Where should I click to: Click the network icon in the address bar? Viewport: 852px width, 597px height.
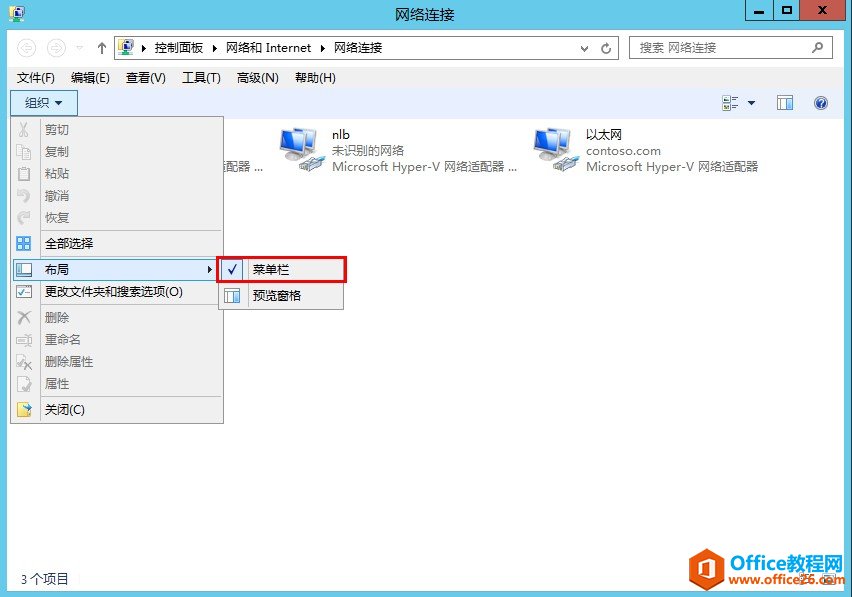126,47
